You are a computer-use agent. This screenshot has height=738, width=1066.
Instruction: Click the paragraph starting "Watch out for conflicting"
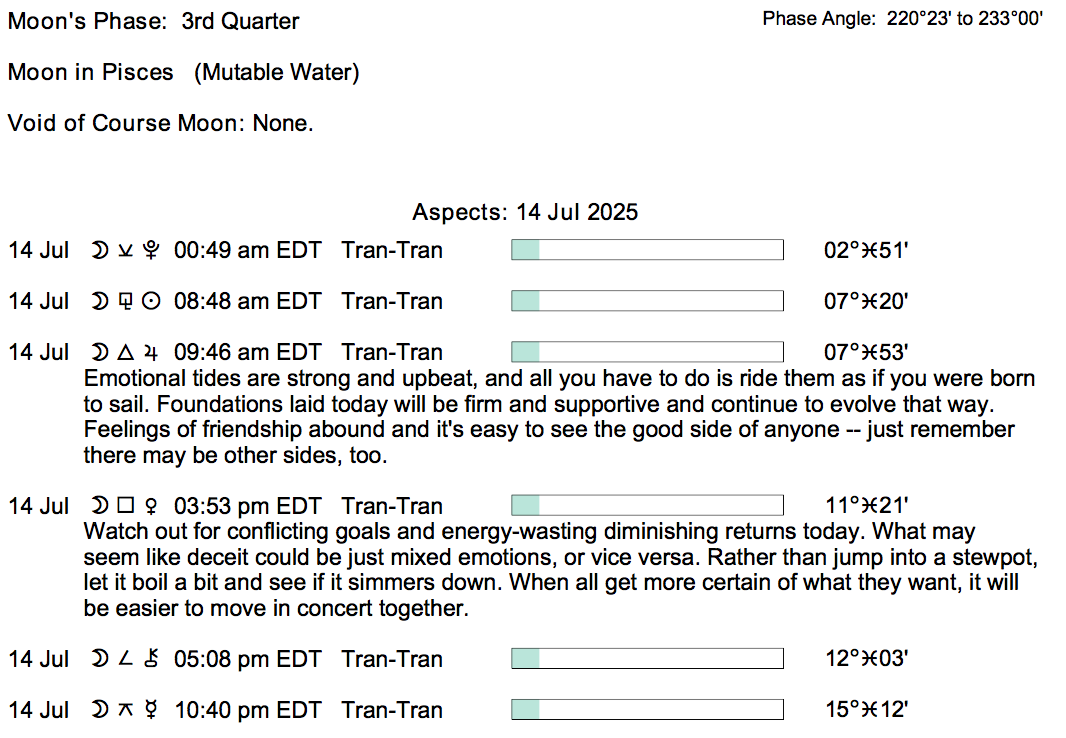[x=558, y=570]
